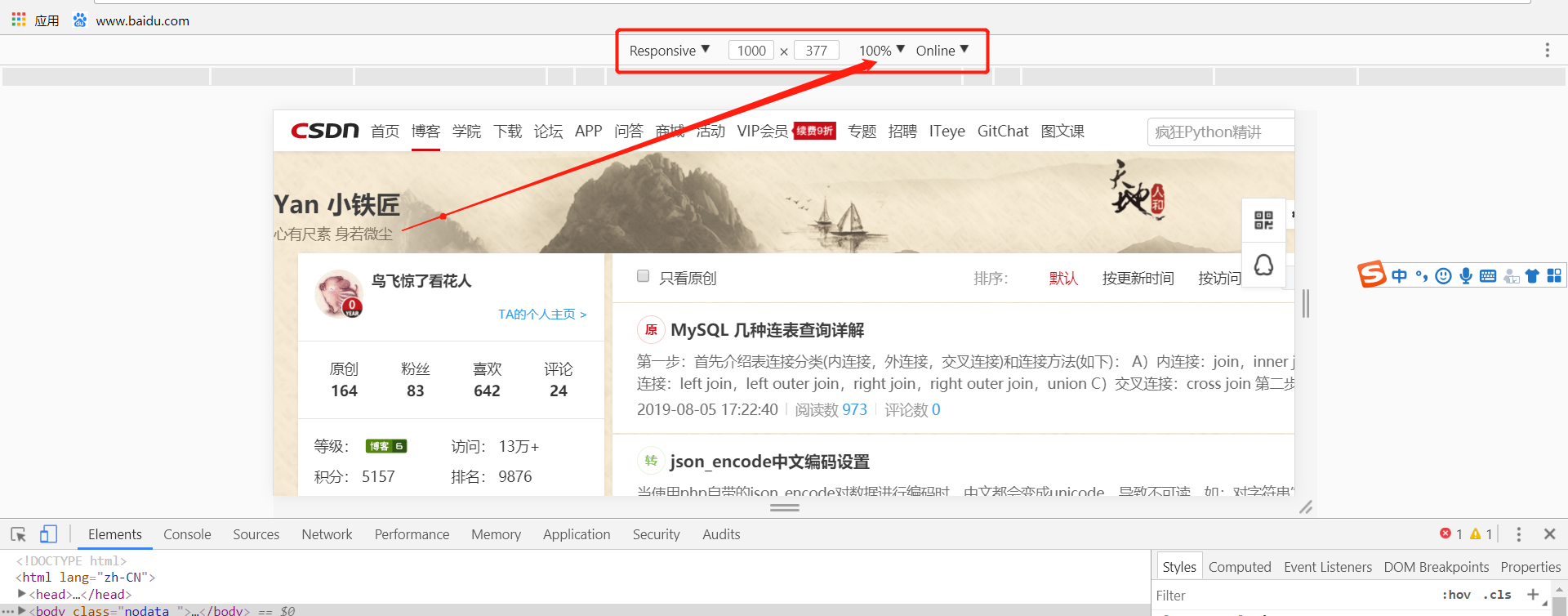The image size is (1568, 616).
Task: Activate Sogou voice input microphone
Action: pos(1466,276)
